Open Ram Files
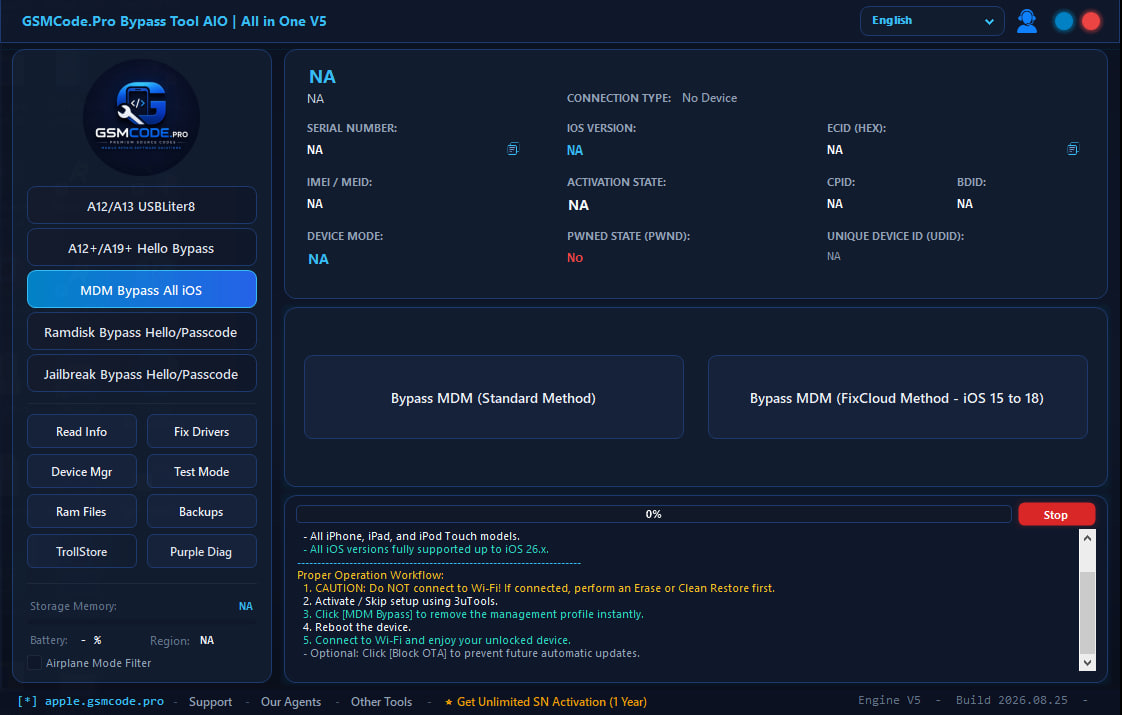The image size is (1122, 715). coord(82,512)
